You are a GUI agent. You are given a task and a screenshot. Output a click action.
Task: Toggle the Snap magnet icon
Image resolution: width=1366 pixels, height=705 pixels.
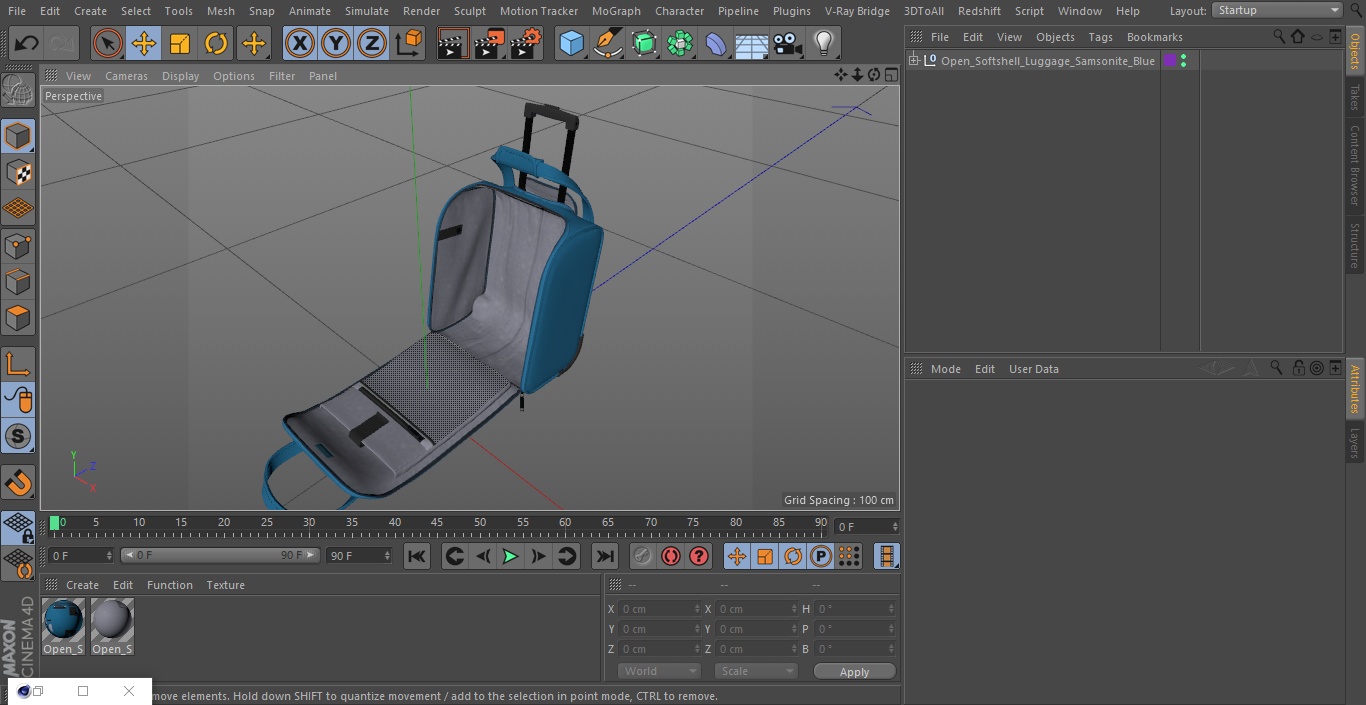[x=18, y=482]
